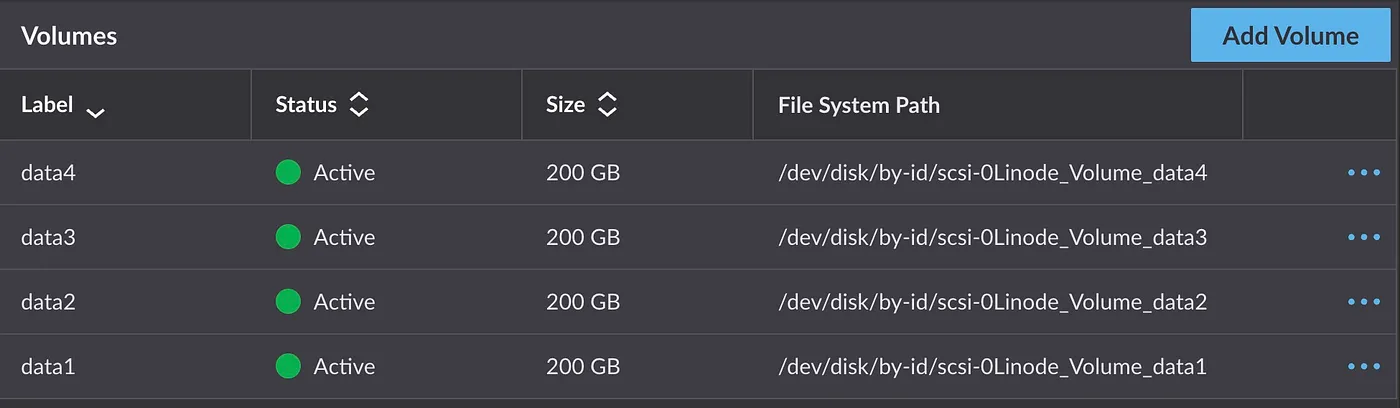Screen dimensions: 1400x408
Task: Open the actions menu for data4
Action: pyautogui.click(x=1363, y=173)
